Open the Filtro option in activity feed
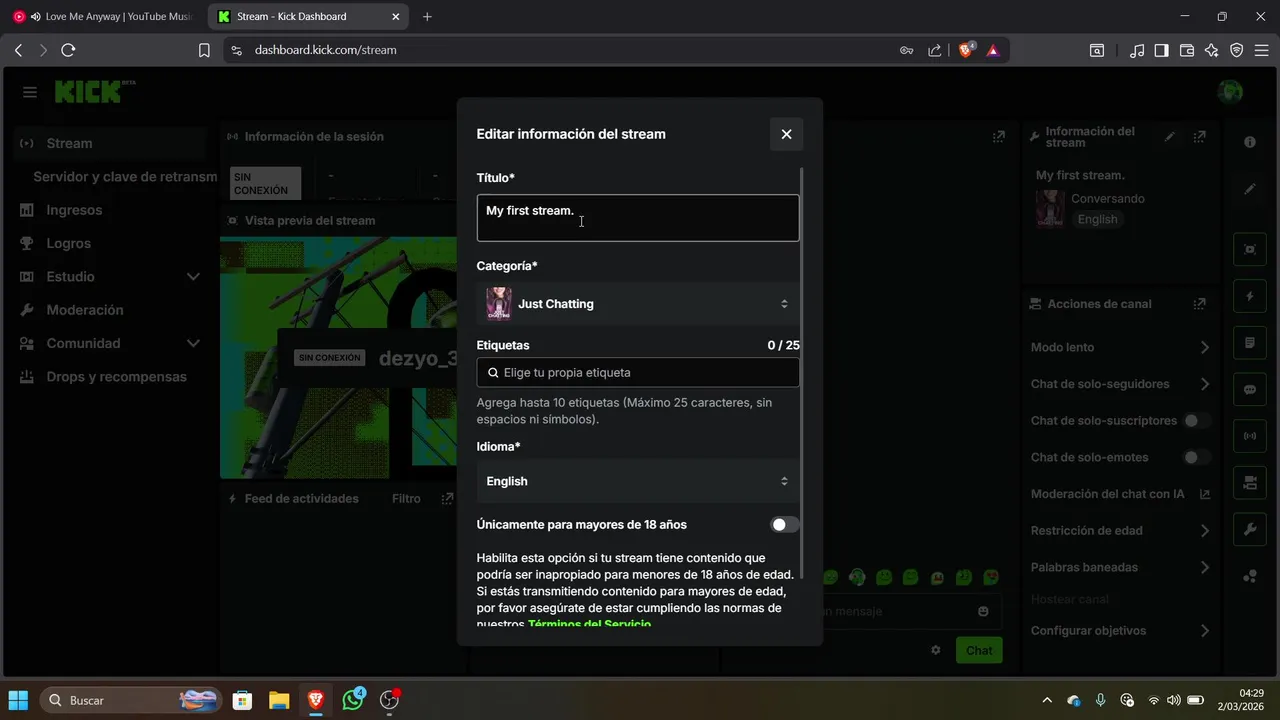Screen dimensions: 1280x720 pyautogui.click(x=406, y=499)
